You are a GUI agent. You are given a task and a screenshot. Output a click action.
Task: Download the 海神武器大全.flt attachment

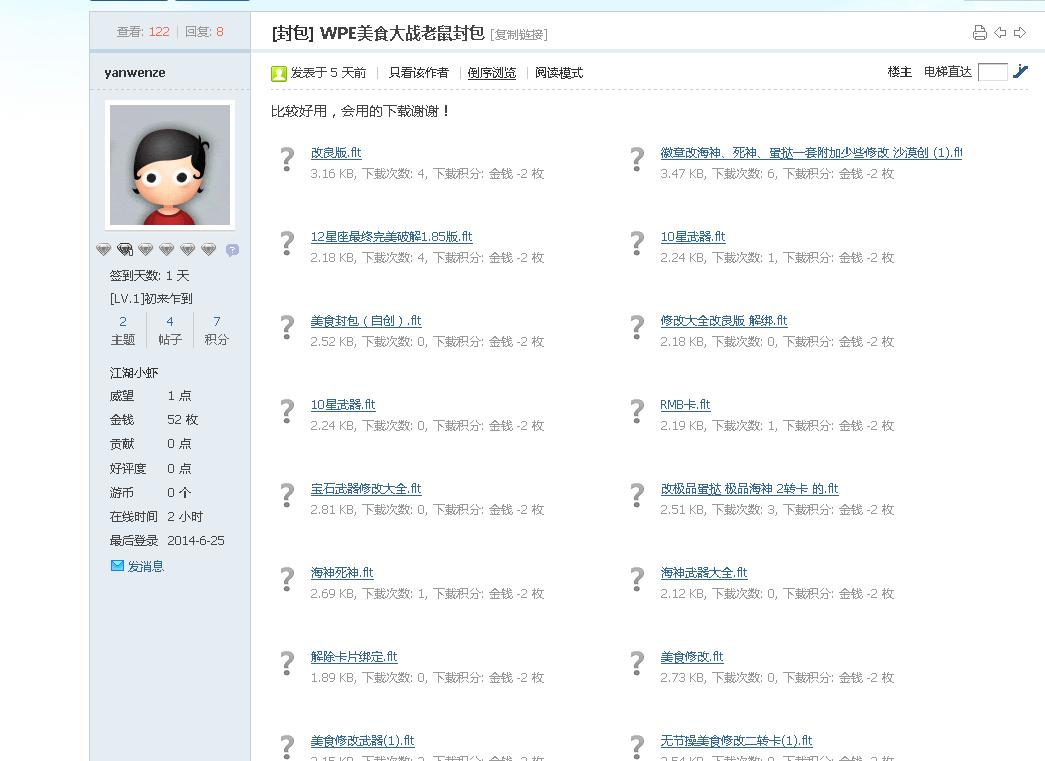click(703, 573)
